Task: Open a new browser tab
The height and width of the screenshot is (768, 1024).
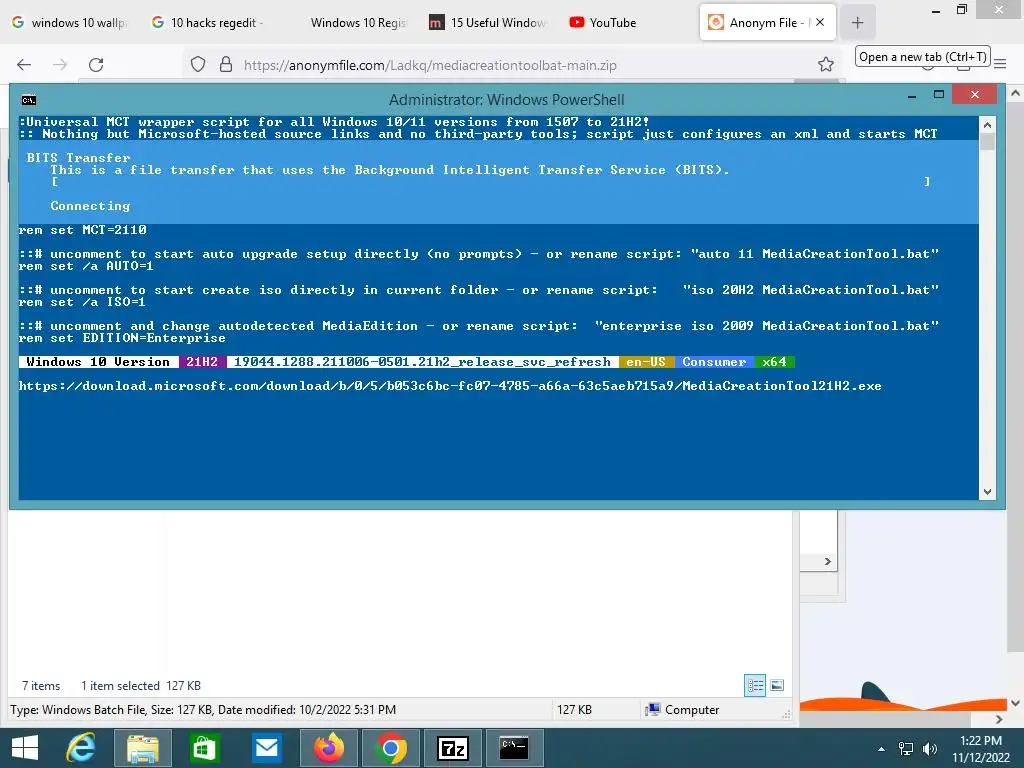Action: pos(857,23)
